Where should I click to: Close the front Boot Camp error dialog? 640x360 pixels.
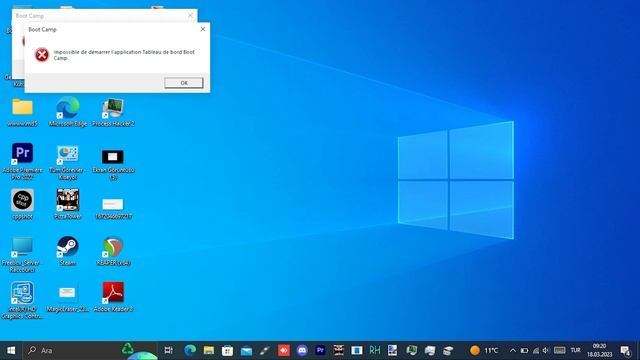click(202, 29)
